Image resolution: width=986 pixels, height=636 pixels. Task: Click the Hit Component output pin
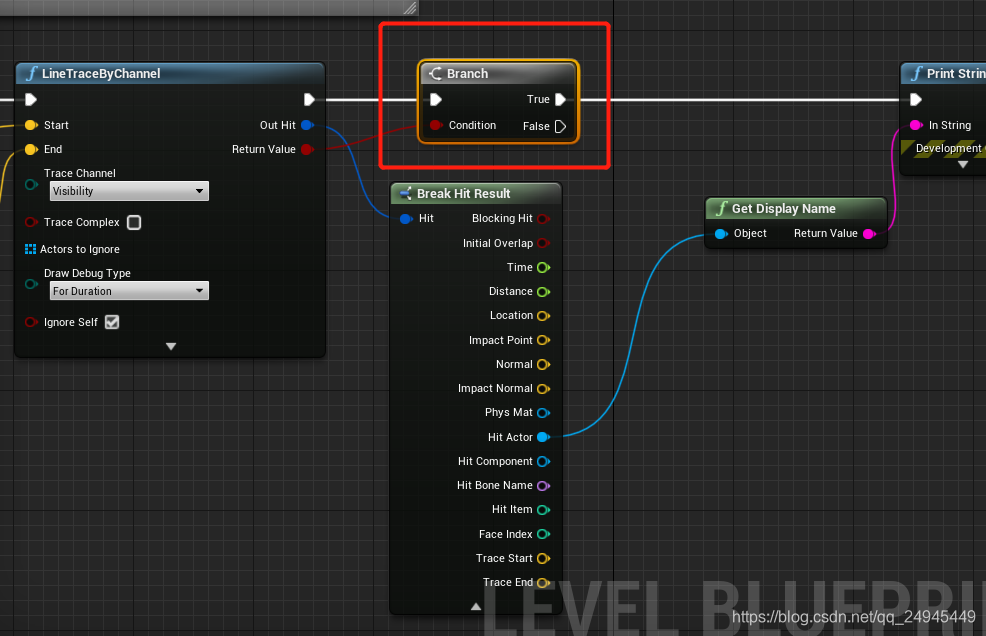543,461
